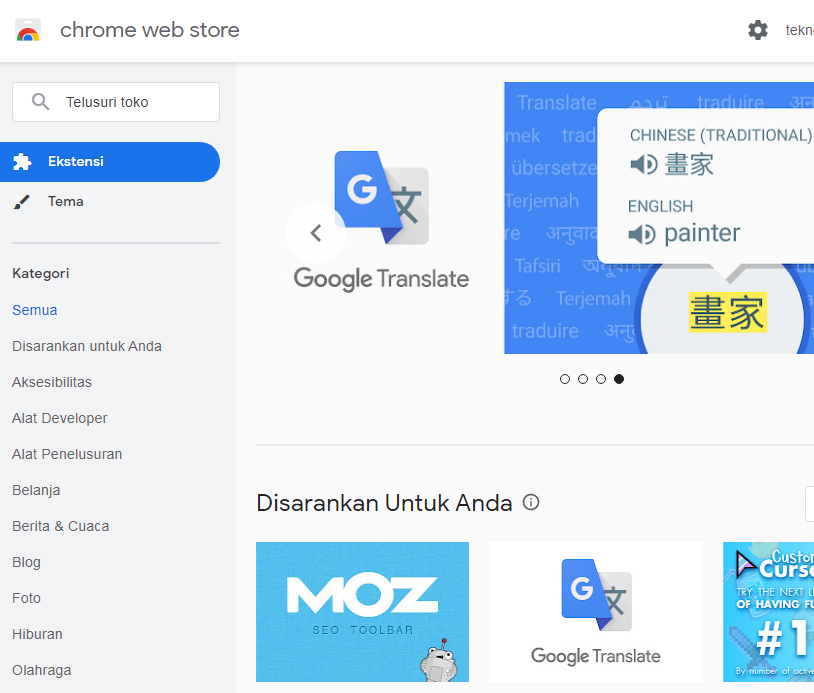Click the Kategori heading text
The height and width of the screenshot is (693, 814).
click(40, 274)
